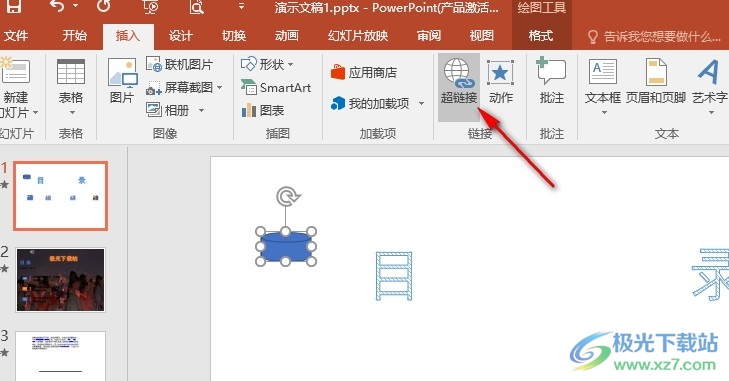The height and width of the screenshot is (381, 729).
Task: Select slide 2 thumbnail with dark image
Action: point(60,279)
